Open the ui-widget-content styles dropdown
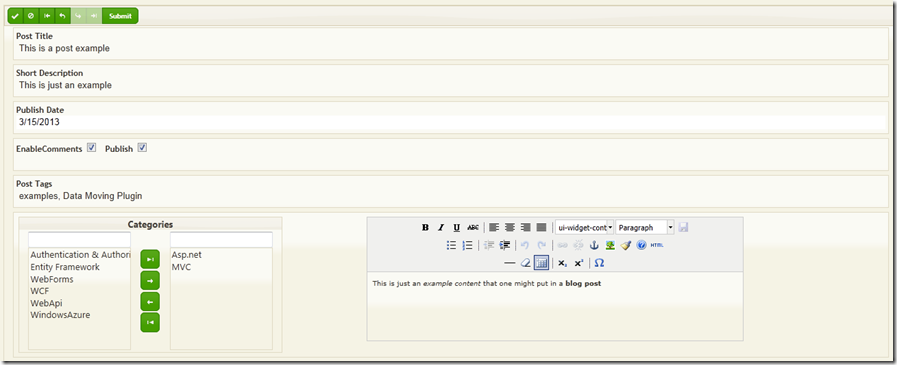 click(585, 228)
